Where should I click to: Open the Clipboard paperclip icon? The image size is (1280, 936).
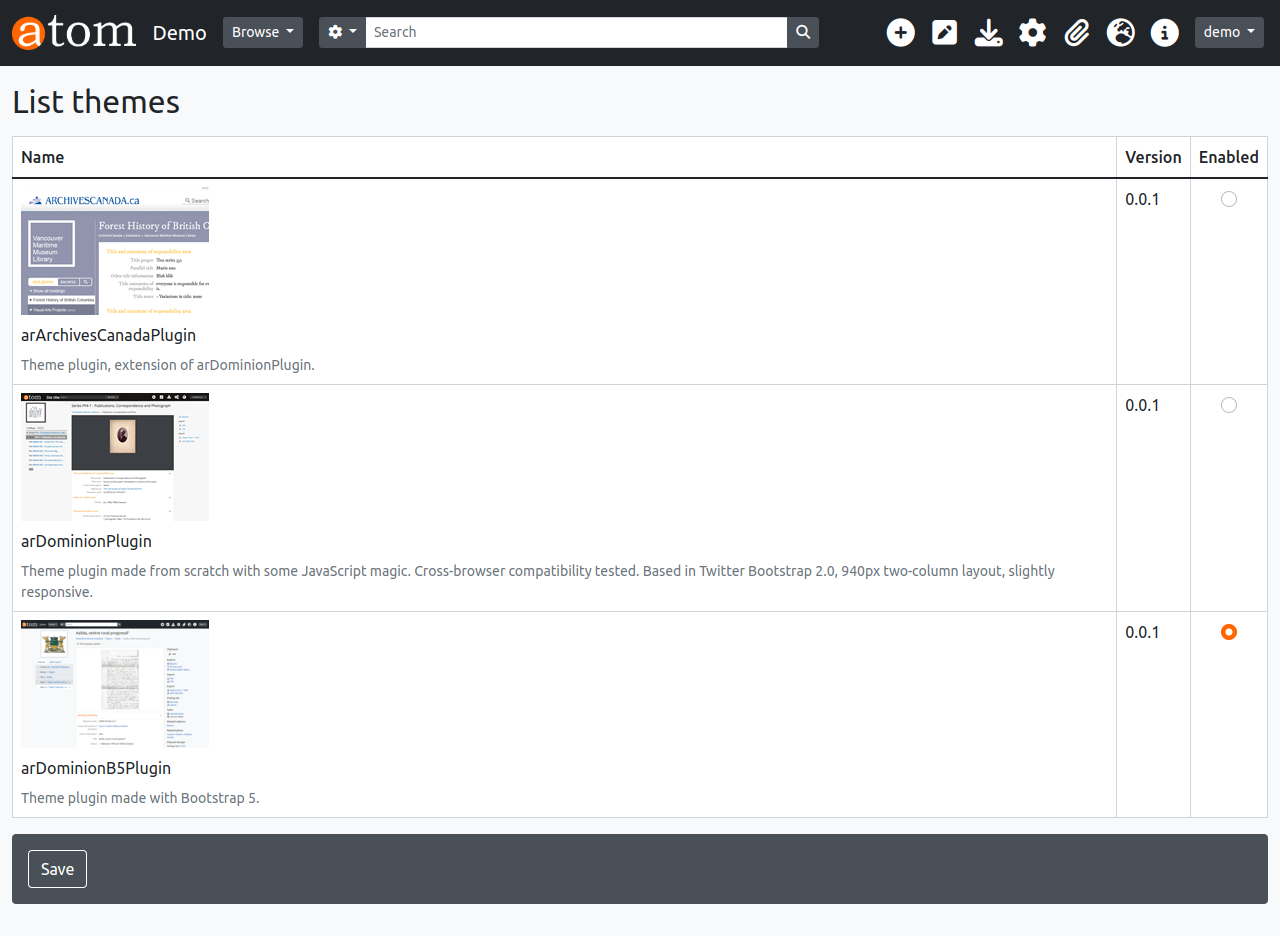(1076, 33)
